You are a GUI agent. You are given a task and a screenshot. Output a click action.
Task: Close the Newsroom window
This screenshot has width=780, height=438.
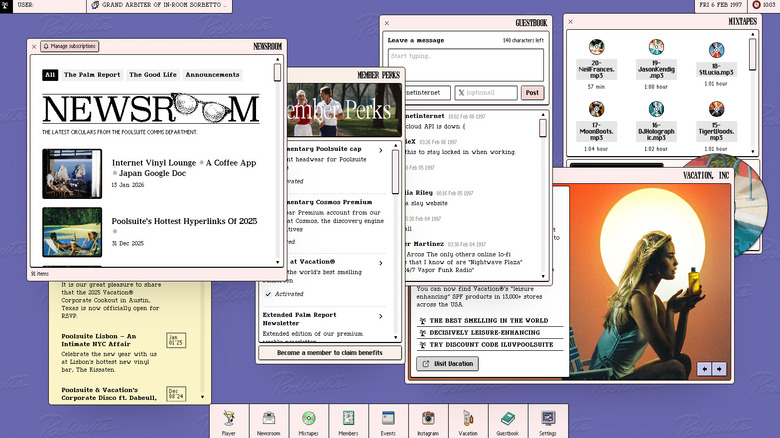pyautogui.click(x=34, y=46)
